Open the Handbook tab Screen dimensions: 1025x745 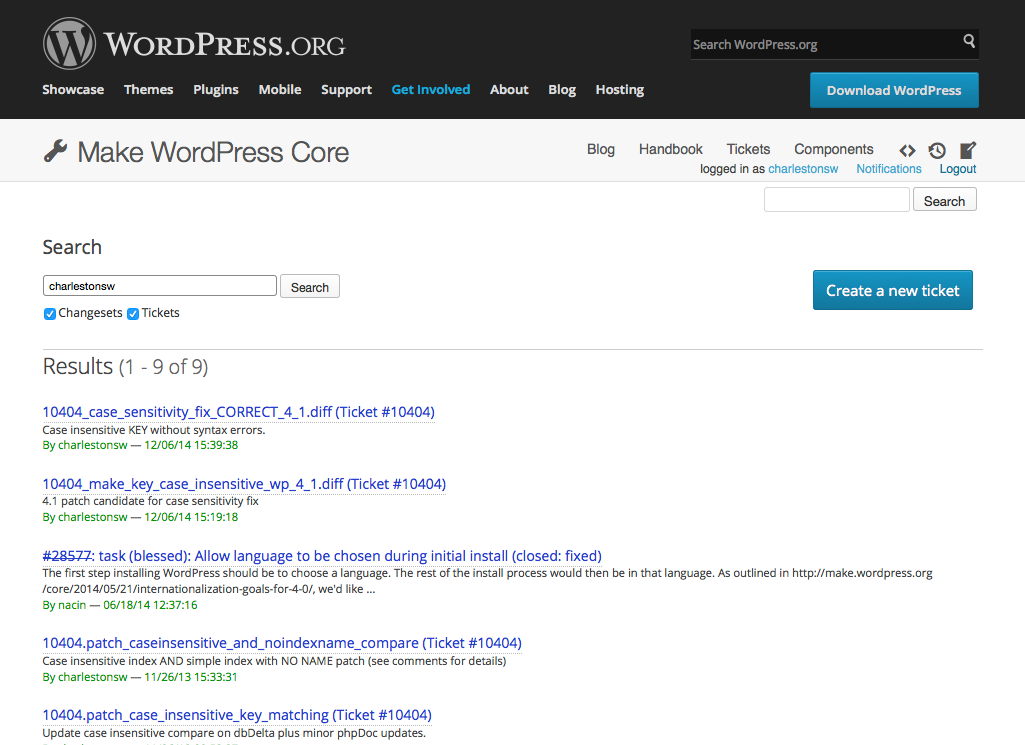coord(670,149)
